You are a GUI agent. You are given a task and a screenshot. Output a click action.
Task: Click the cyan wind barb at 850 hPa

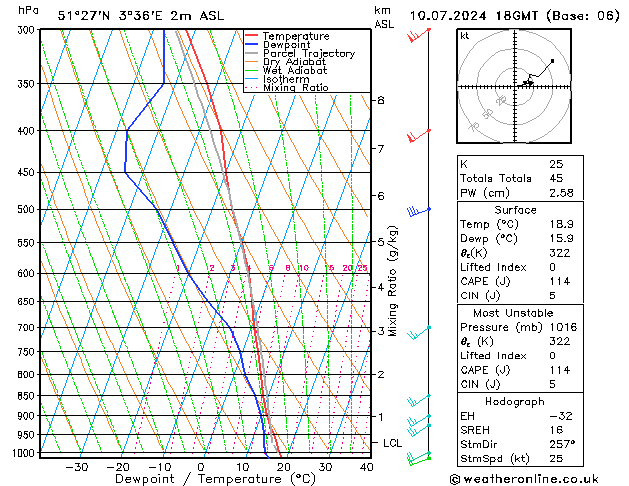coord(419,400)
